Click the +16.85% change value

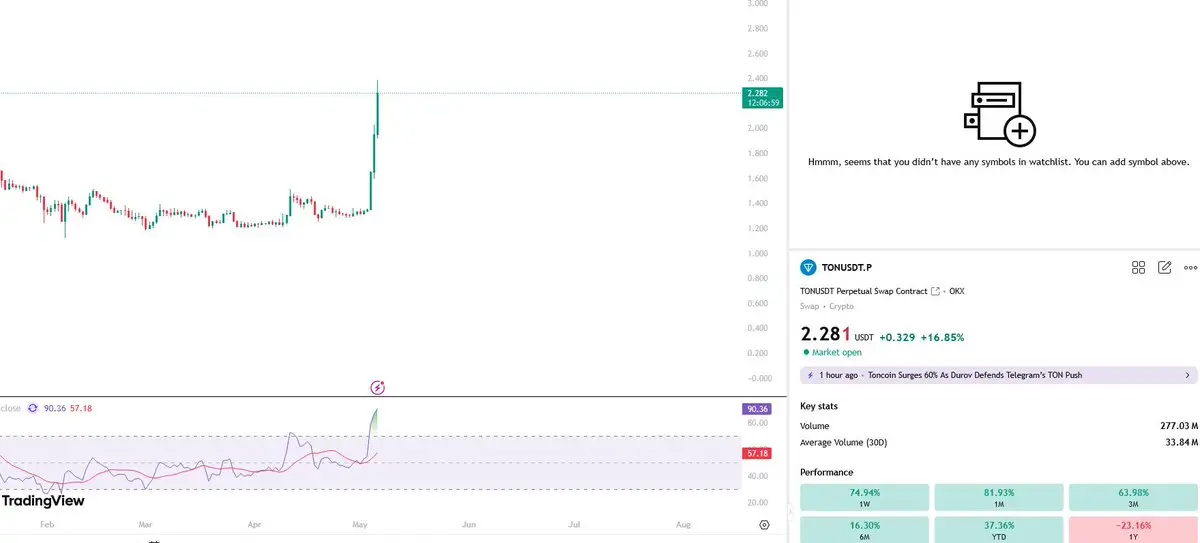943,337
